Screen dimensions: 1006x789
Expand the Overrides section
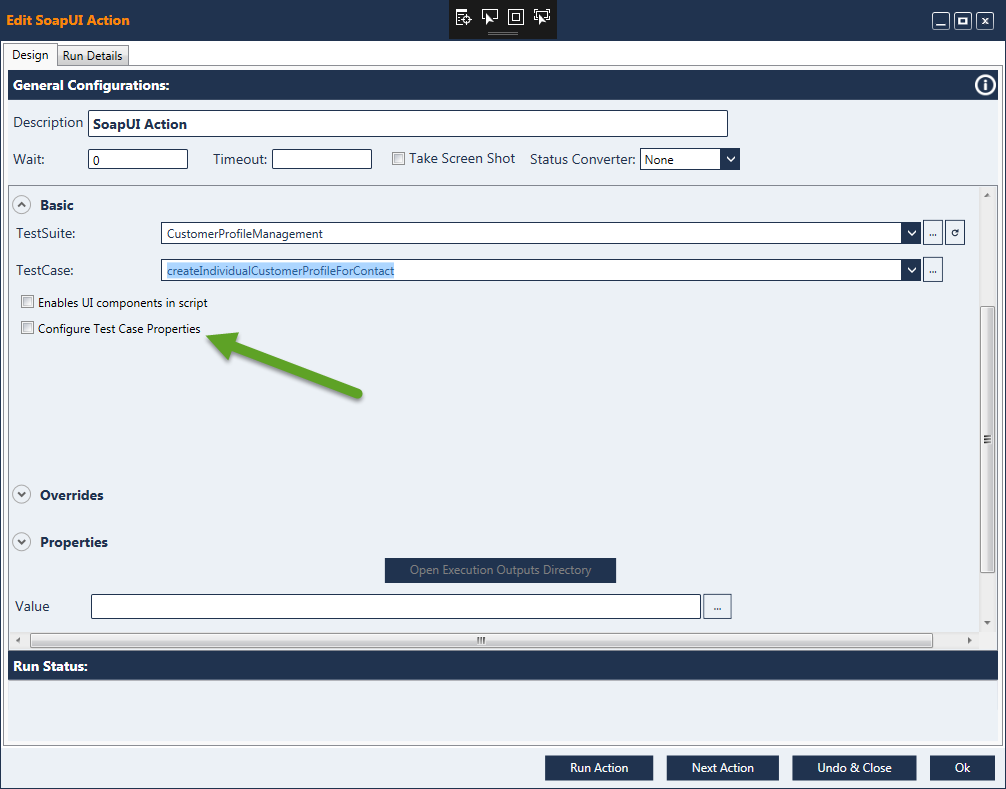coord(21,495)
